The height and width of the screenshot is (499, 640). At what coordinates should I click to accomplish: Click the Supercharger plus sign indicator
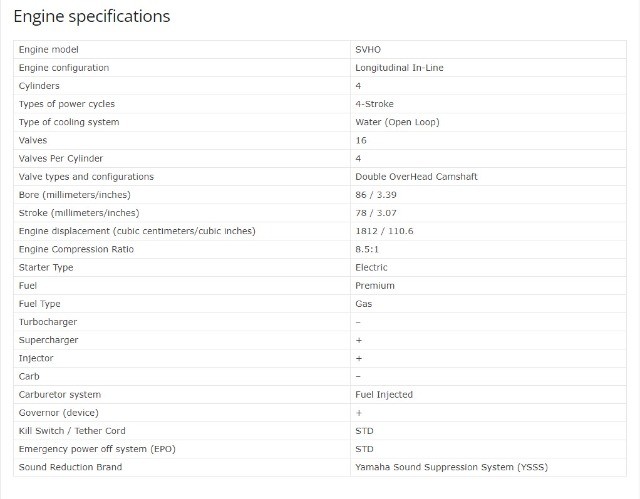pos(359,340)
